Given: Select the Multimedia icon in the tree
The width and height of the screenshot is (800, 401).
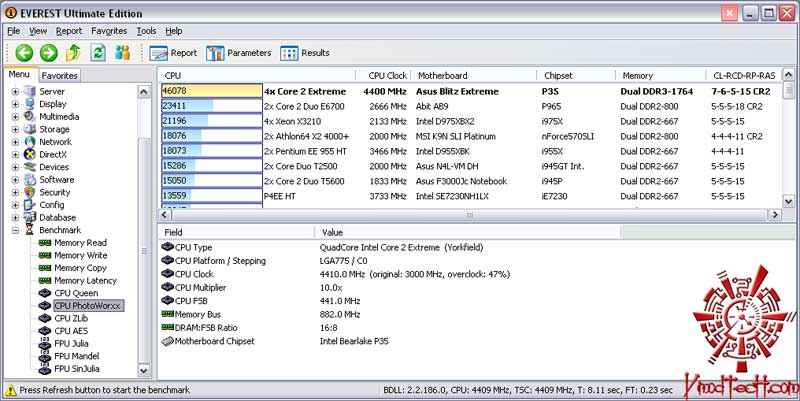Looking at the screenshot, I should [x=30, y=116].
